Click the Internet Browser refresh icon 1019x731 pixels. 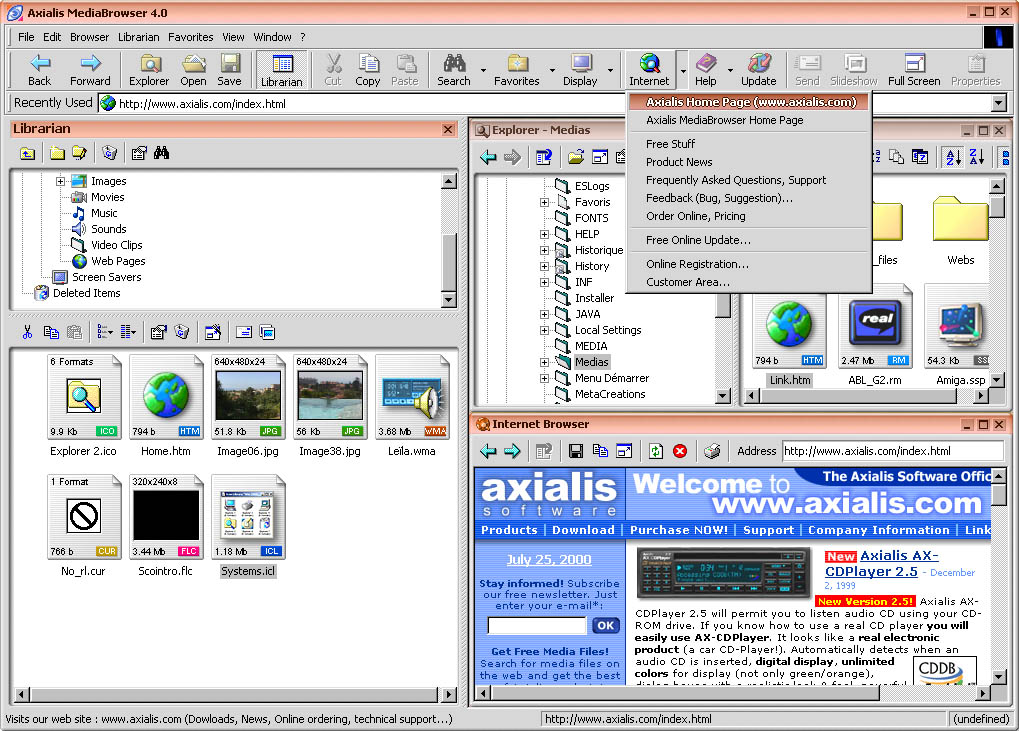point(656,451)
